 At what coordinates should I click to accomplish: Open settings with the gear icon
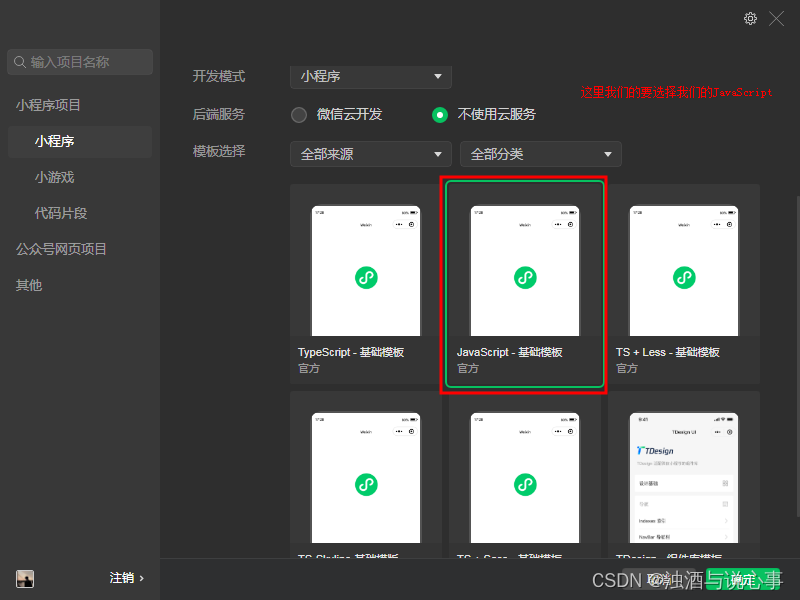point(750,19)
